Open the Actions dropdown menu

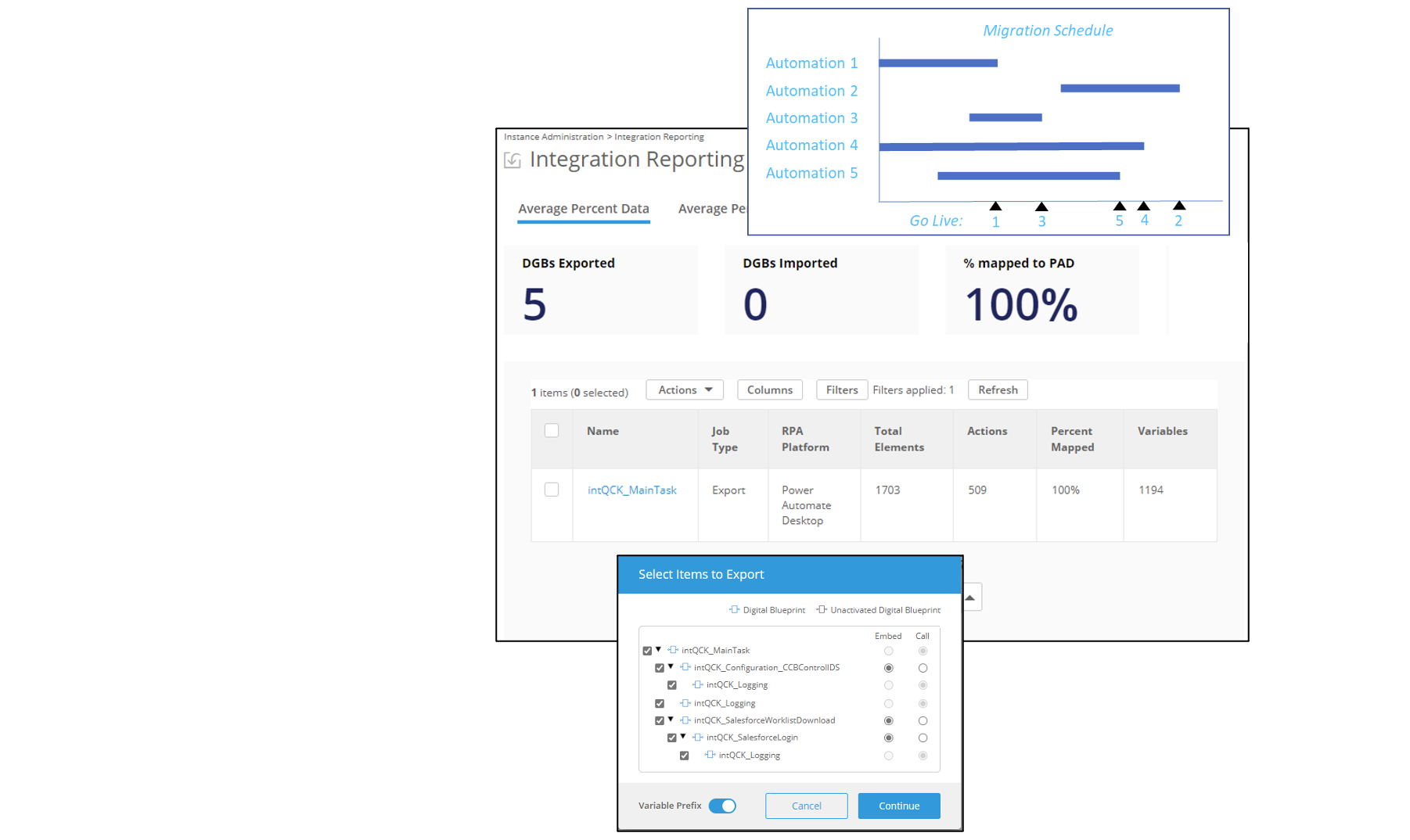pyautogui.click(x=685, y=389)
